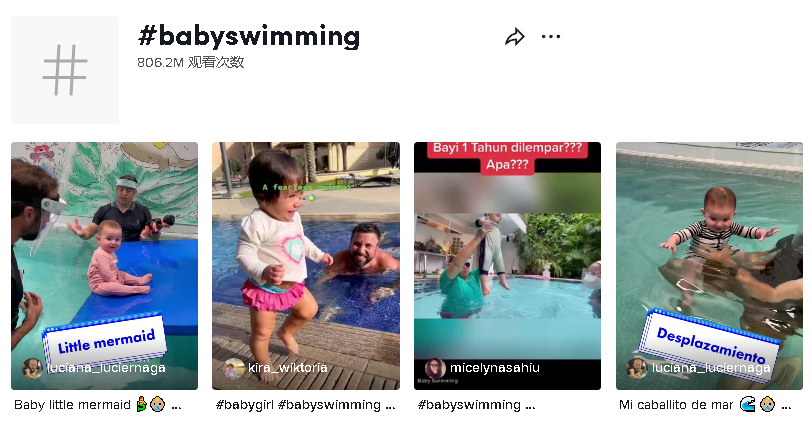The image size is (812, 421).
Task: Click micelynasahiu profile avatar
Action: click(x=435, y=368)
